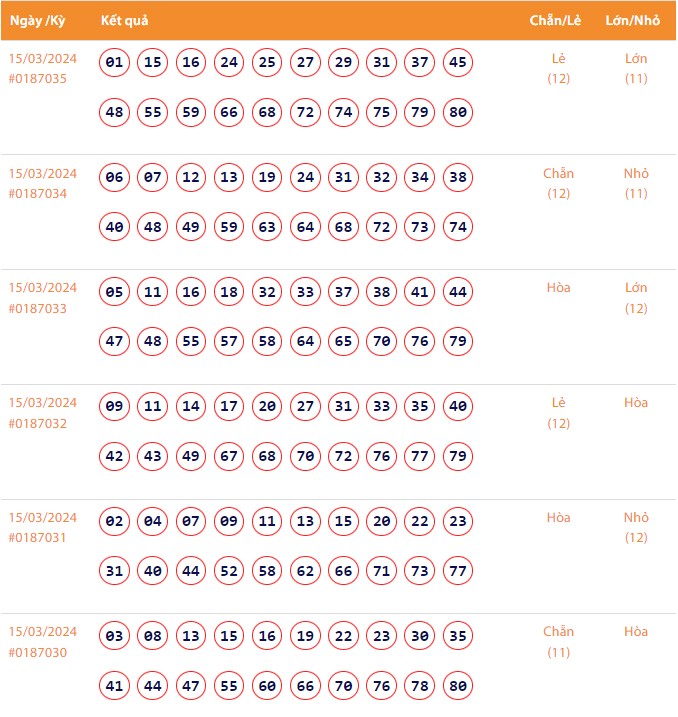678x717 pixels.
Task: Click "Chẵn (12)" result for draw #0187034
Action: coord(558,183)
